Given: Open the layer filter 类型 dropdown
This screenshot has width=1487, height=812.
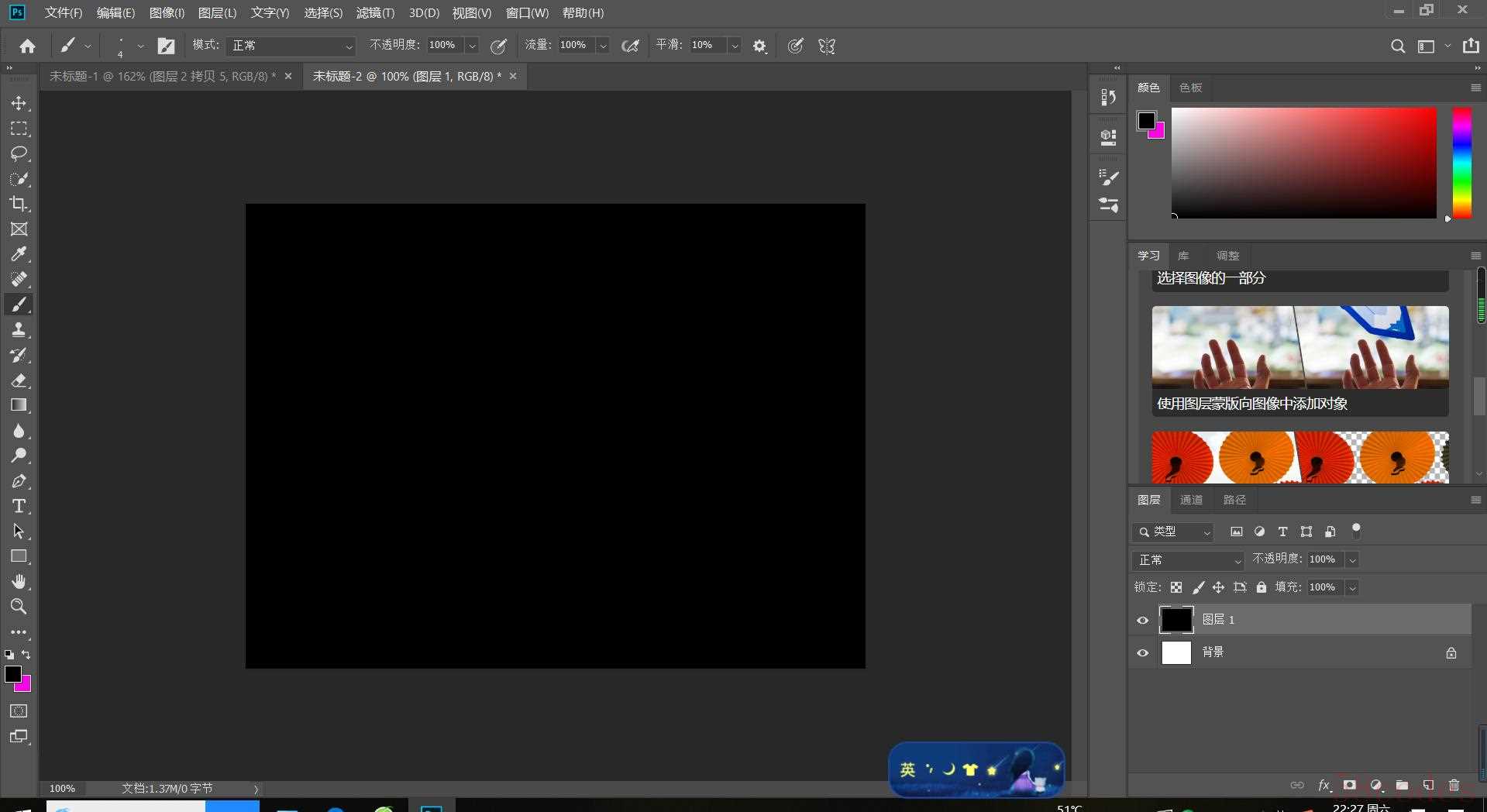Looking at the screenshot, I should (1173, 532).
